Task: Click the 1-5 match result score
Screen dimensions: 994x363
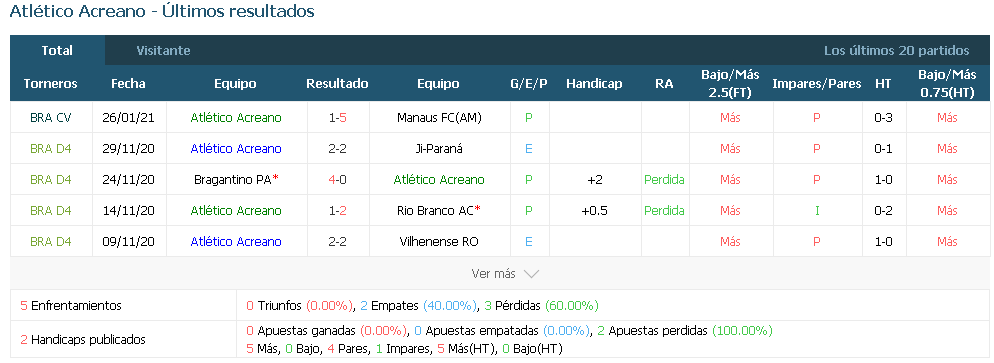Action: click(338, 118)
